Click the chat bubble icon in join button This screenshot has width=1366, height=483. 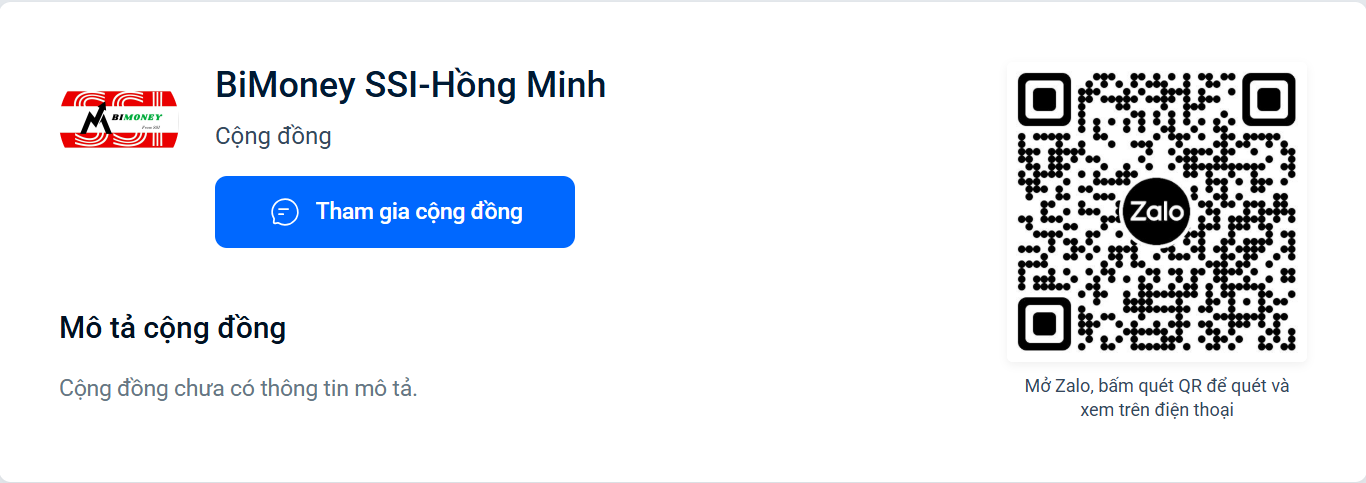tap(285, 212)
